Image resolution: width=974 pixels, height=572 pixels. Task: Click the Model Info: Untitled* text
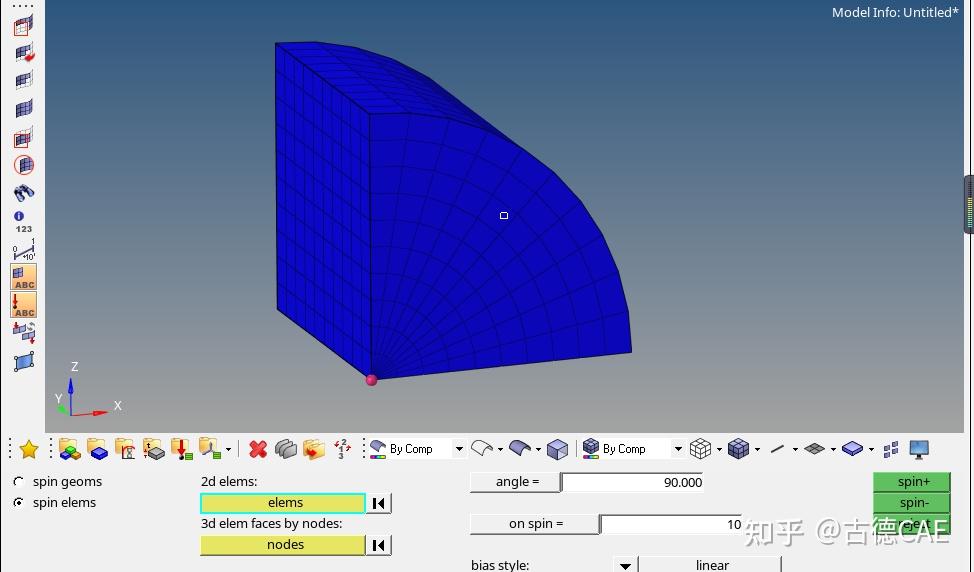pos(895,12)
